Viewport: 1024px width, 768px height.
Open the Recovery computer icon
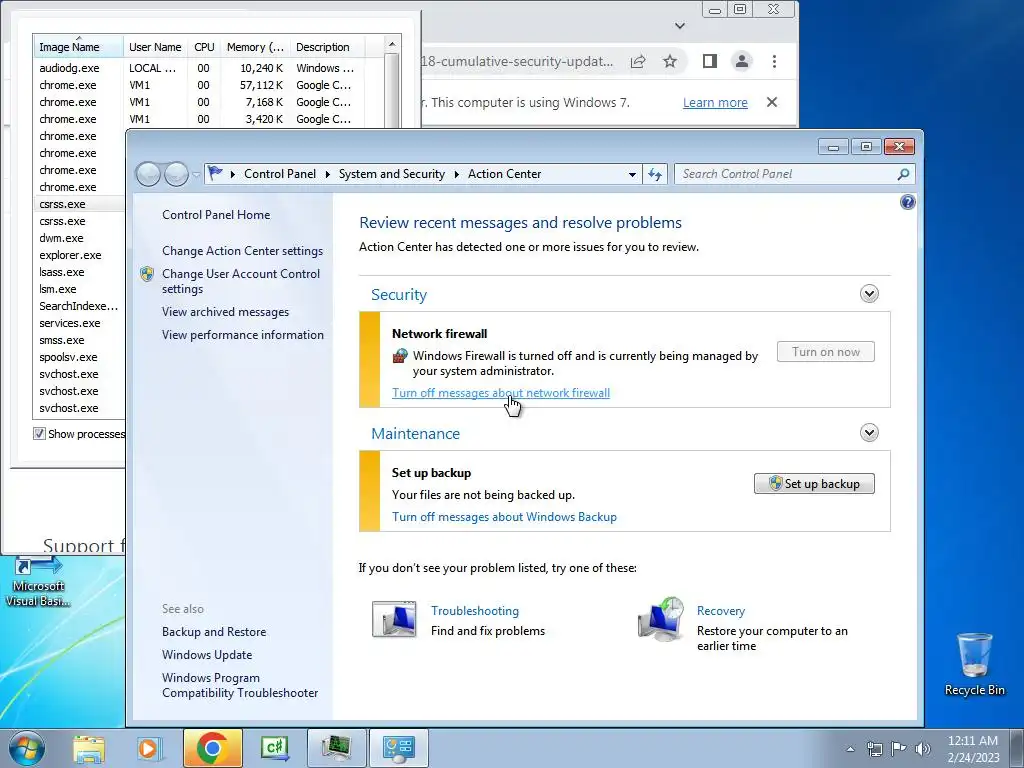660,619
